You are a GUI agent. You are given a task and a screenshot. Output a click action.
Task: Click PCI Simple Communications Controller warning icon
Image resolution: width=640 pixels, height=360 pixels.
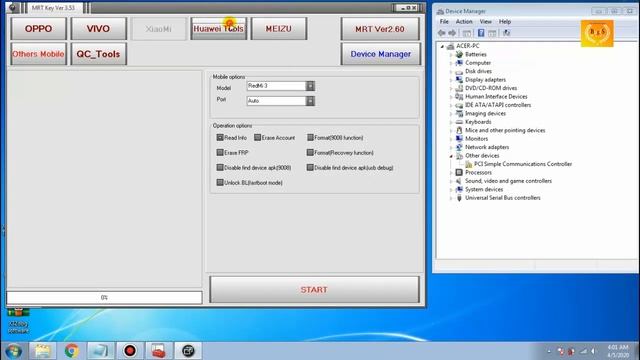pyautogui.click(x=469, y=164)
